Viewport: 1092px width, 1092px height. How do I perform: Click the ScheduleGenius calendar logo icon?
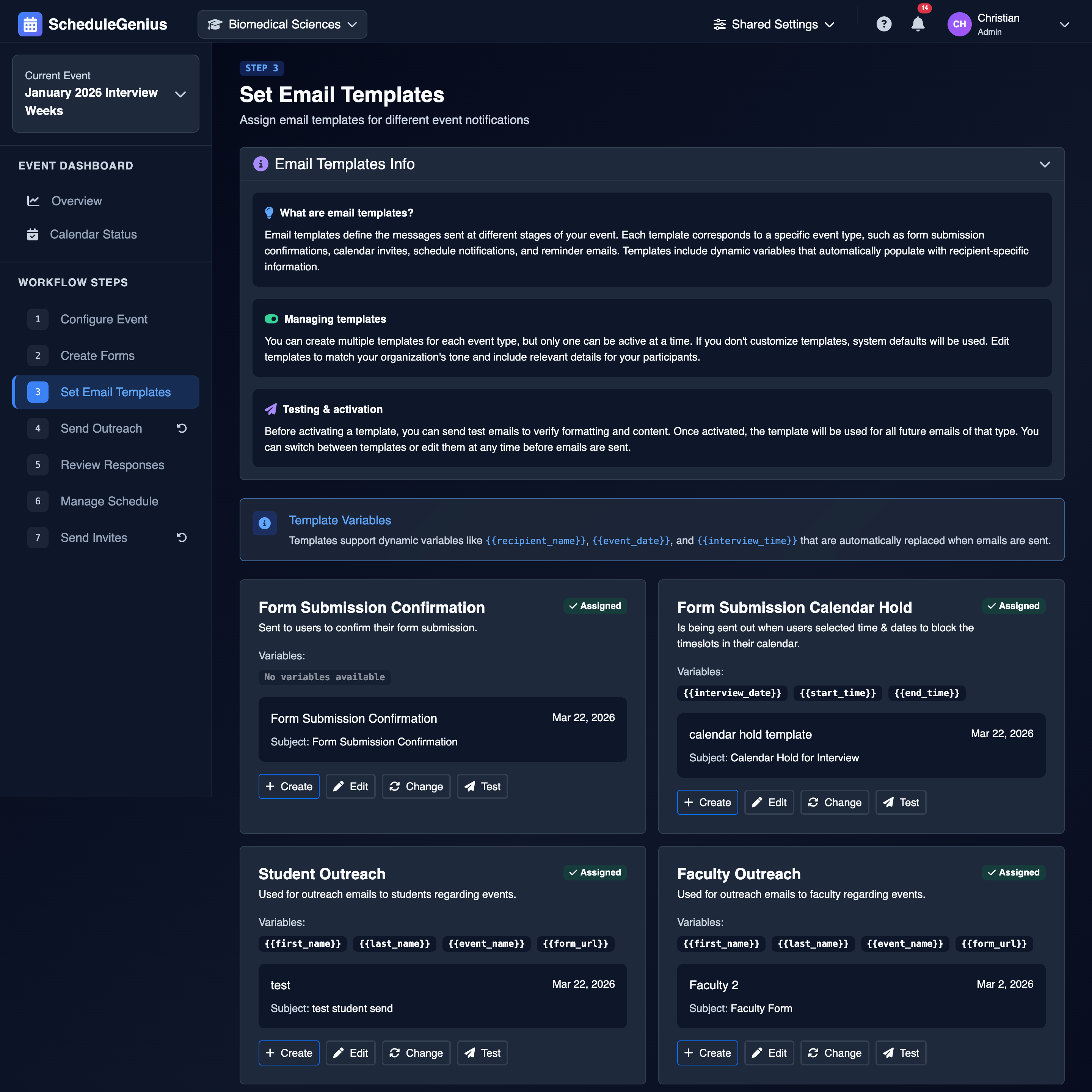tap(30, 24)
